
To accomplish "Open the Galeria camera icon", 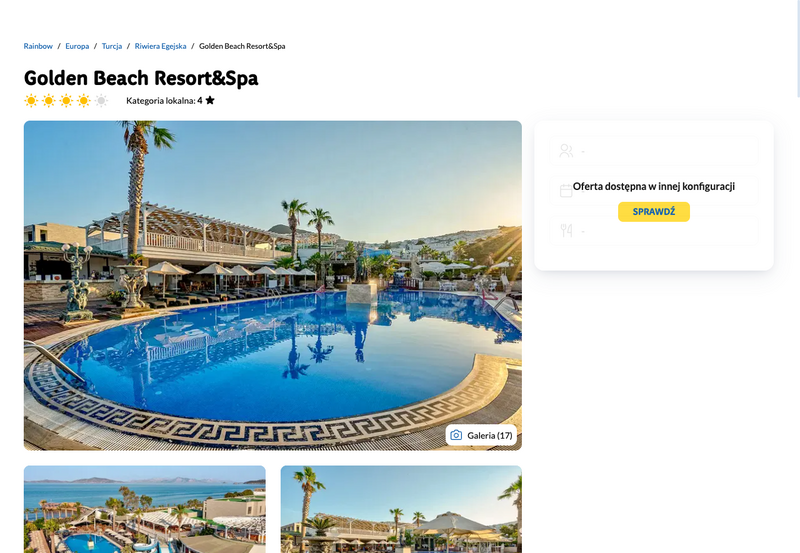I will 456,435.
